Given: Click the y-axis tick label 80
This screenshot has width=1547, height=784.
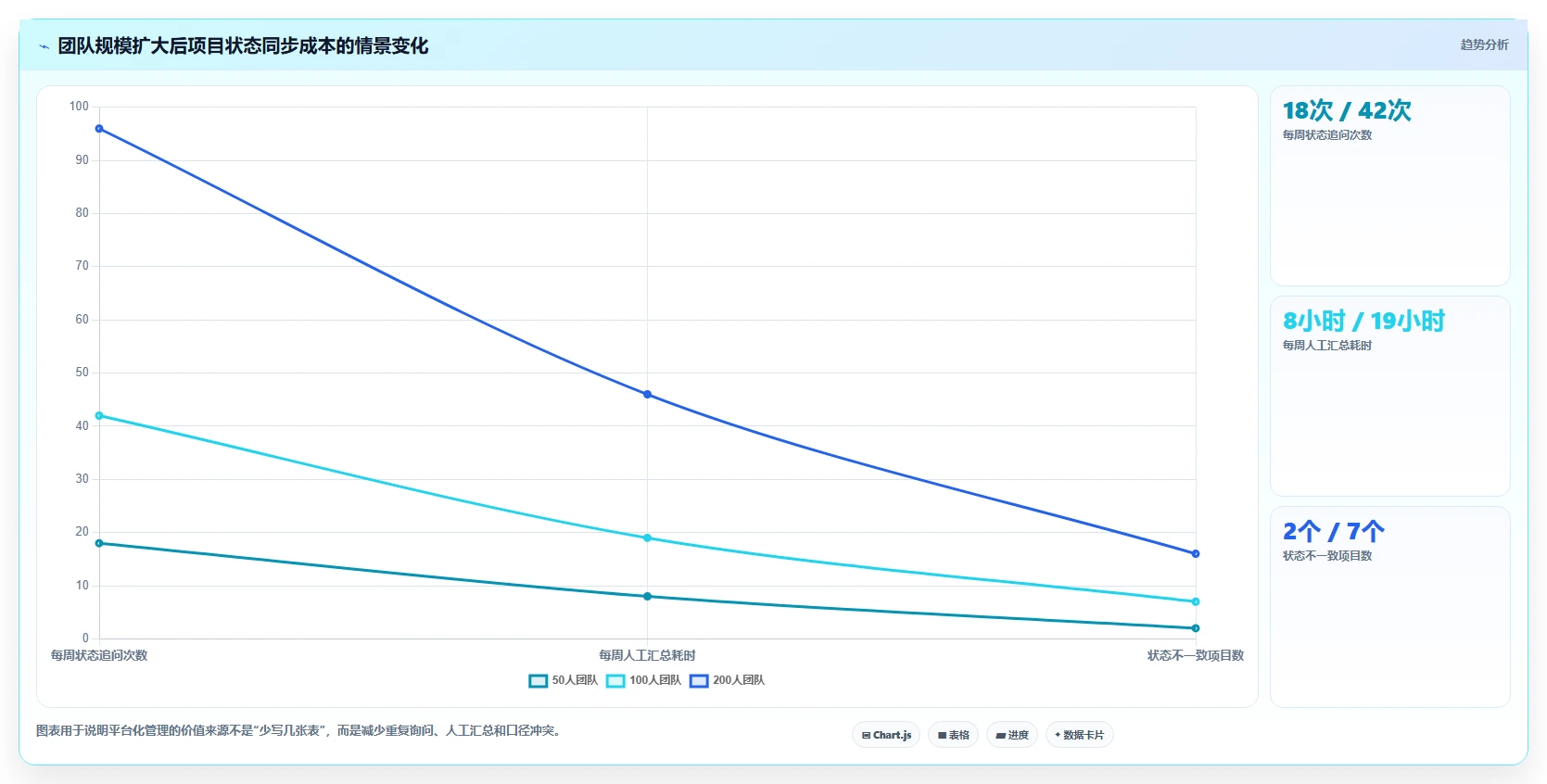Looking at the screenshot, I should pyautogui.click(x=82, y=213).
